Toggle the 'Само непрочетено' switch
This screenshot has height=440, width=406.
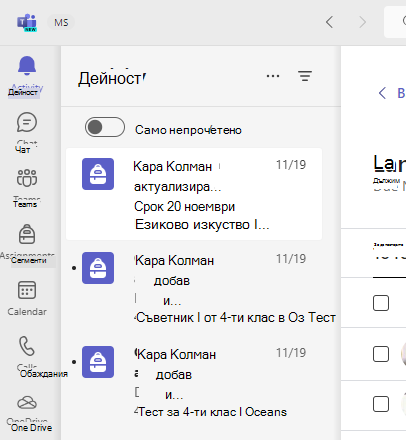click(x=105, y=127)
